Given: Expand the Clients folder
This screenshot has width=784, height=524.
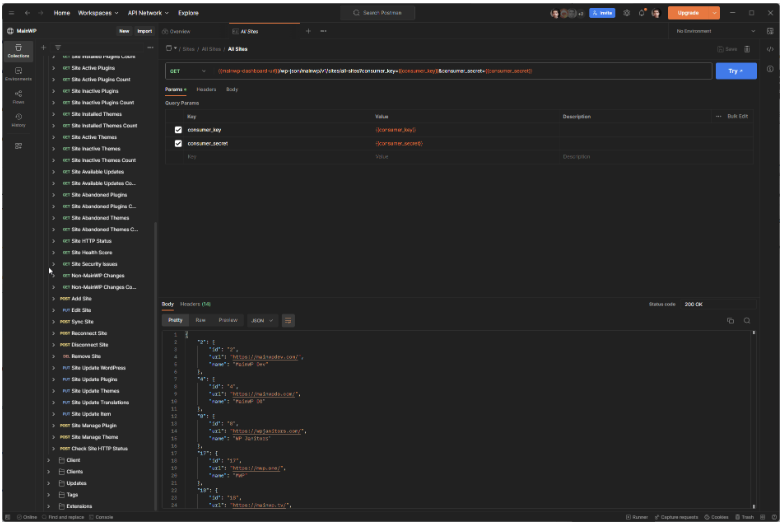Looking at the screenshot, I should tap(48, 472).
